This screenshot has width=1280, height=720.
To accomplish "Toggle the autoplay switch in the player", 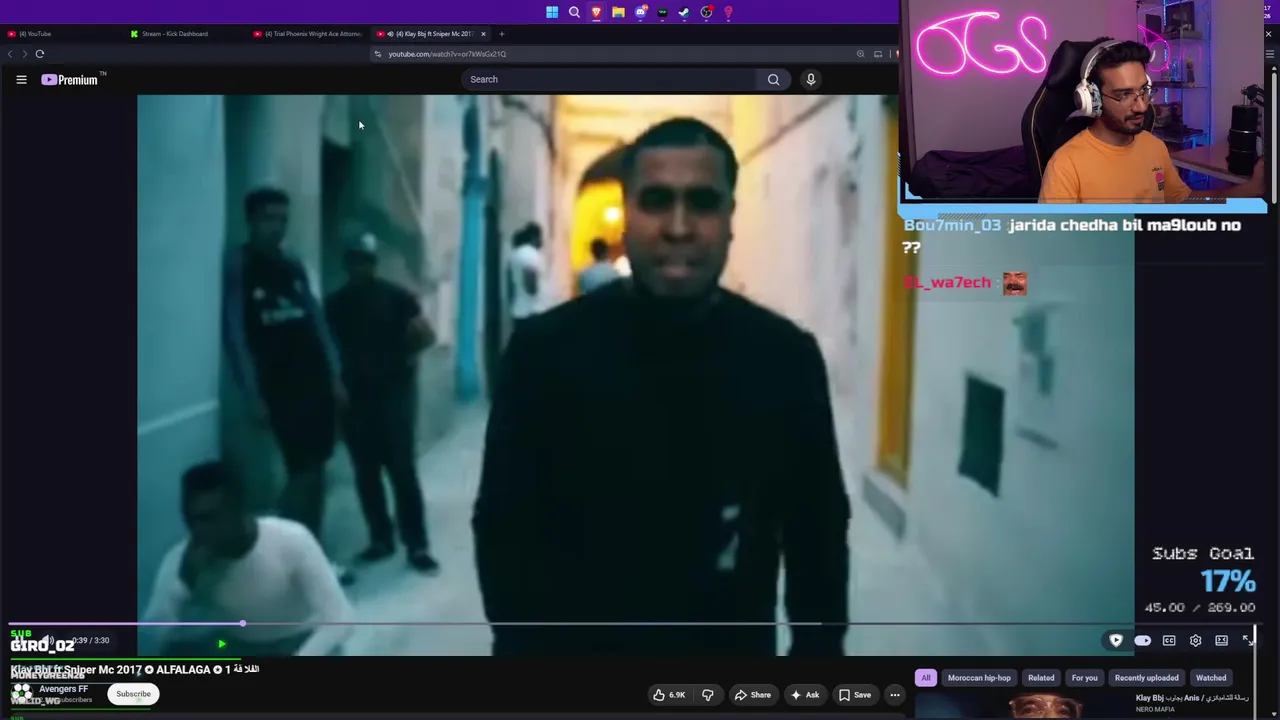I will click(x=1142, y=641).
